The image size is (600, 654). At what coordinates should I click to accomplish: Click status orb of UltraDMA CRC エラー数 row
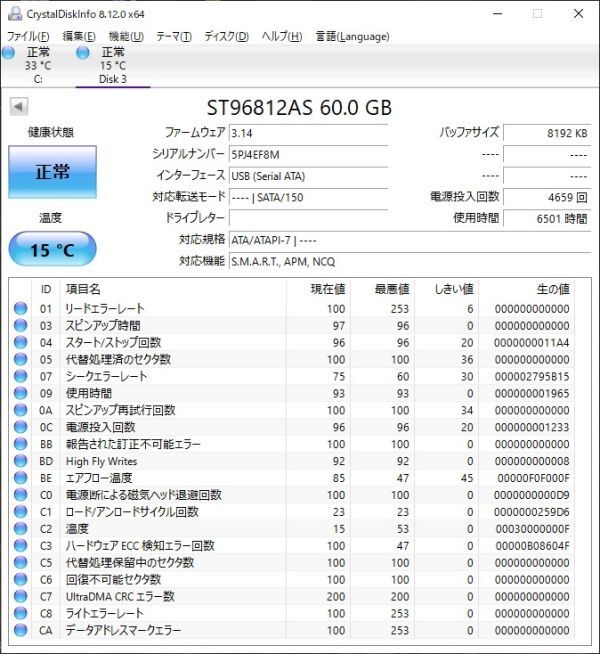click(20, 596)
